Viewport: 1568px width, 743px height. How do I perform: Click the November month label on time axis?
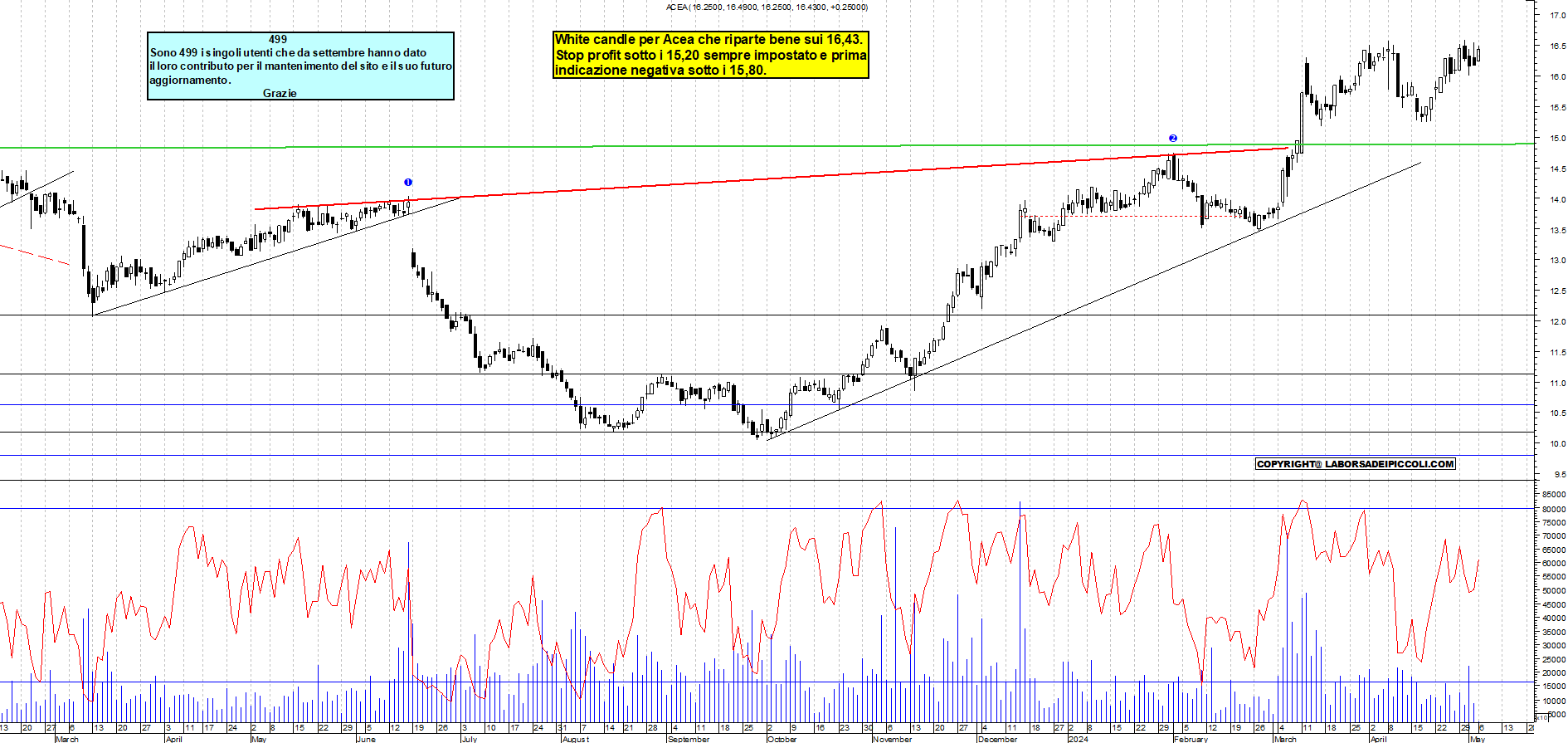893,739
